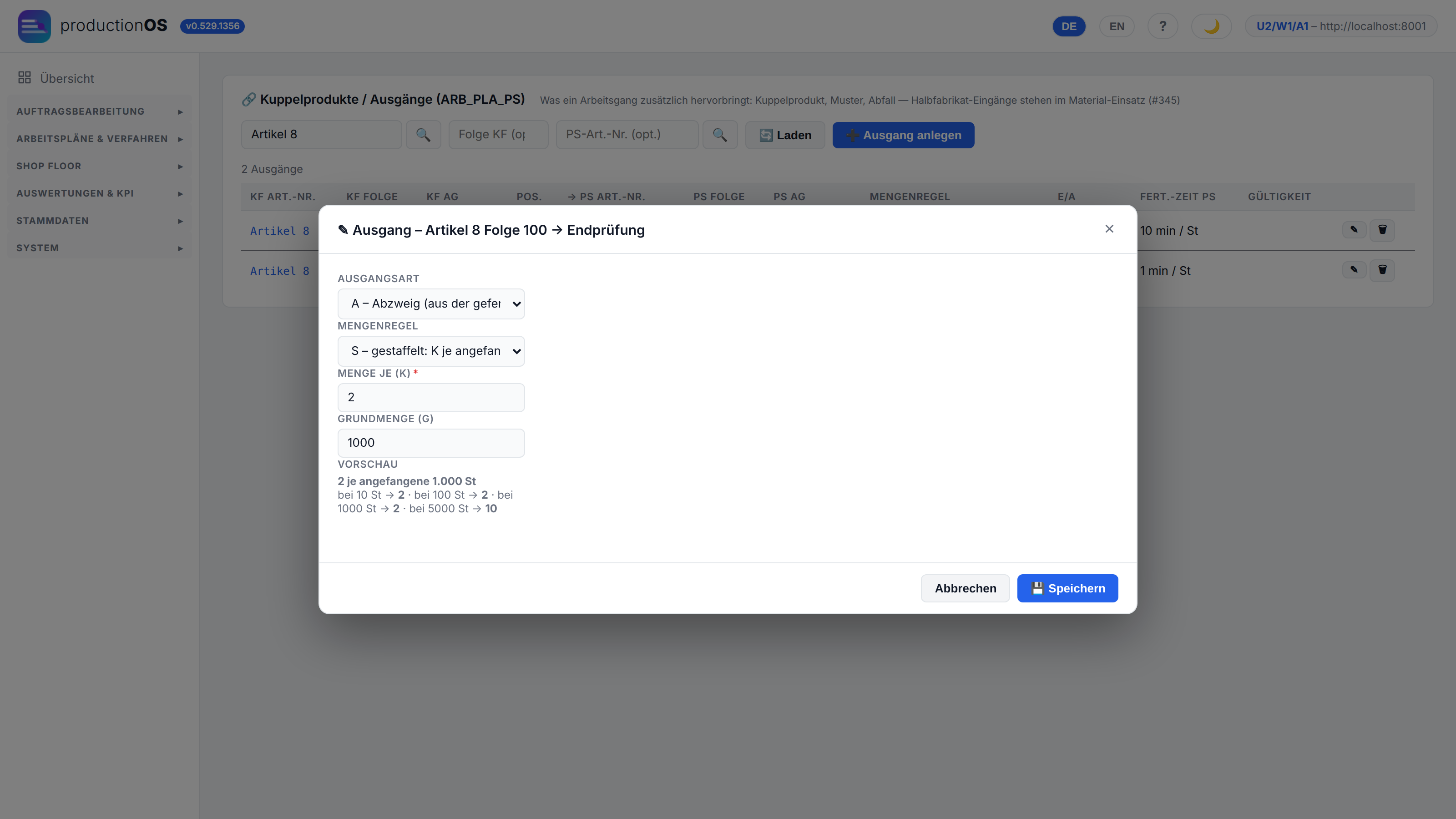1456x819 pixels.
Task: Click the Laden button
Action: [x=784, y=135]
